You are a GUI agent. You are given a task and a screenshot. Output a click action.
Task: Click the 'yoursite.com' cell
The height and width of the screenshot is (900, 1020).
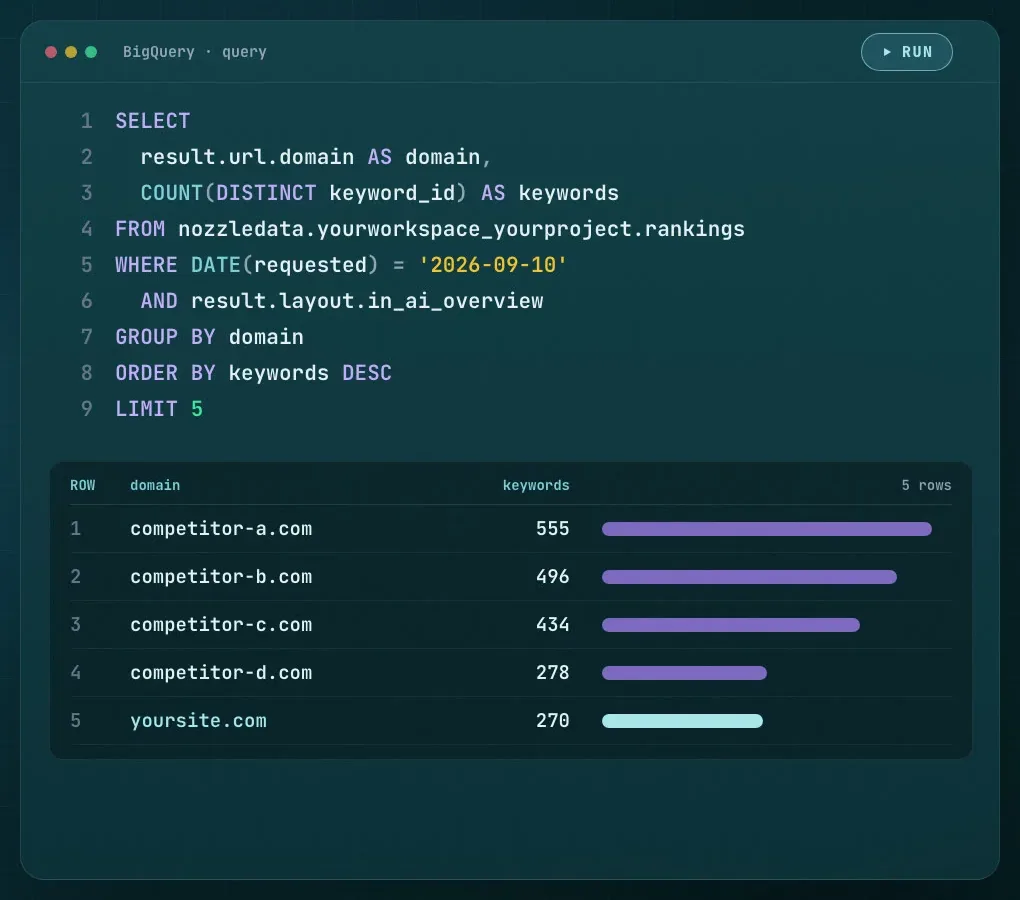pos(198,721)
